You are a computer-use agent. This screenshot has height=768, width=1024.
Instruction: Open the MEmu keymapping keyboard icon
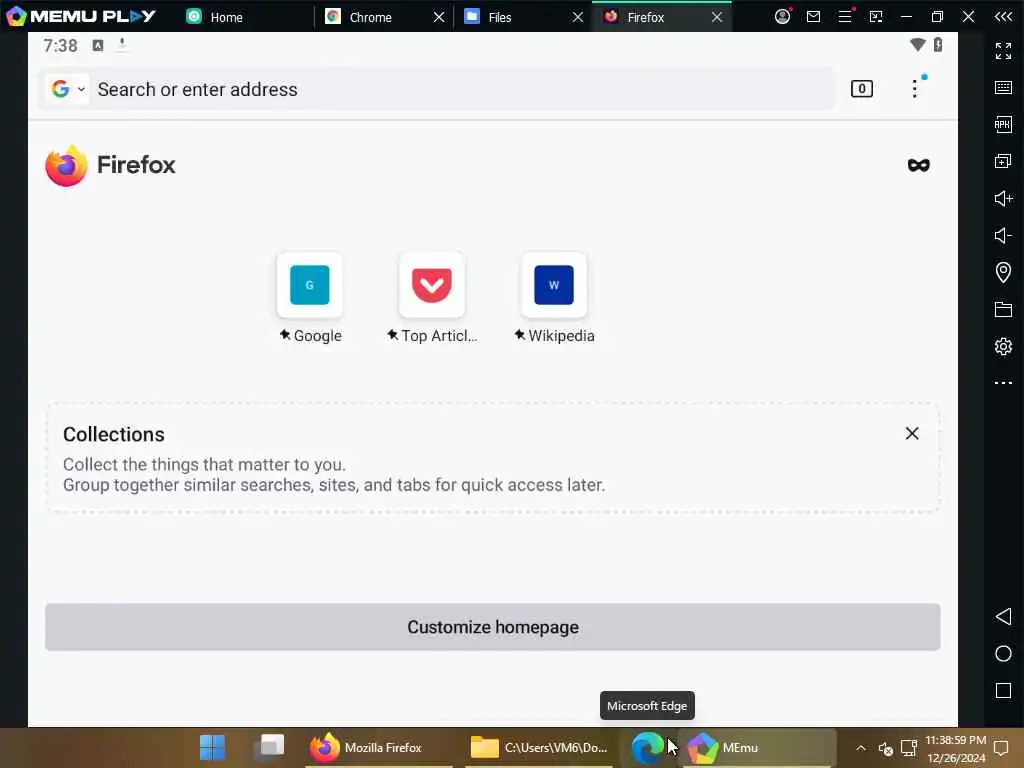click(x=1003, y=88)
